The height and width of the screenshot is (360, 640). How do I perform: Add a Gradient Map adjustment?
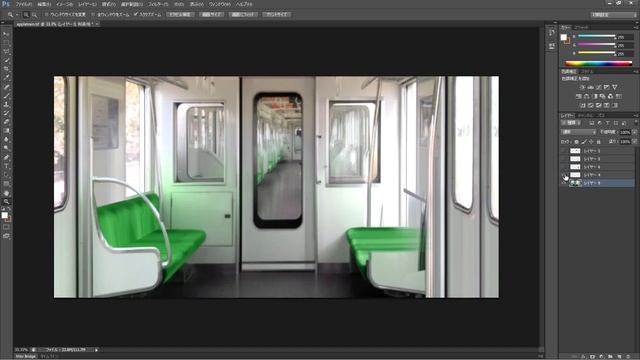(x=615, y=105)
